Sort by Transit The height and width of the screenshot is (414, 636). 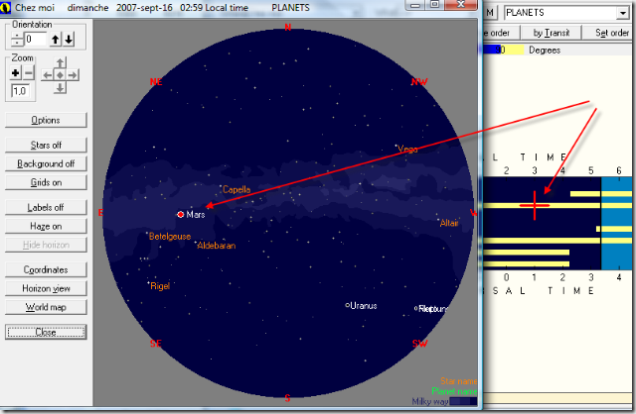tap(552, 32)
